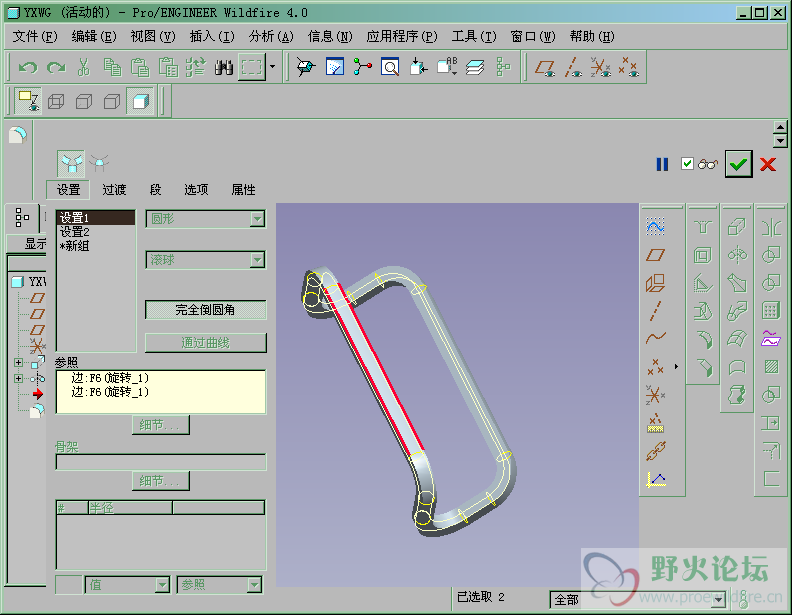Select the no hidden display cube
792x615 pixels.
coord(112,101)
